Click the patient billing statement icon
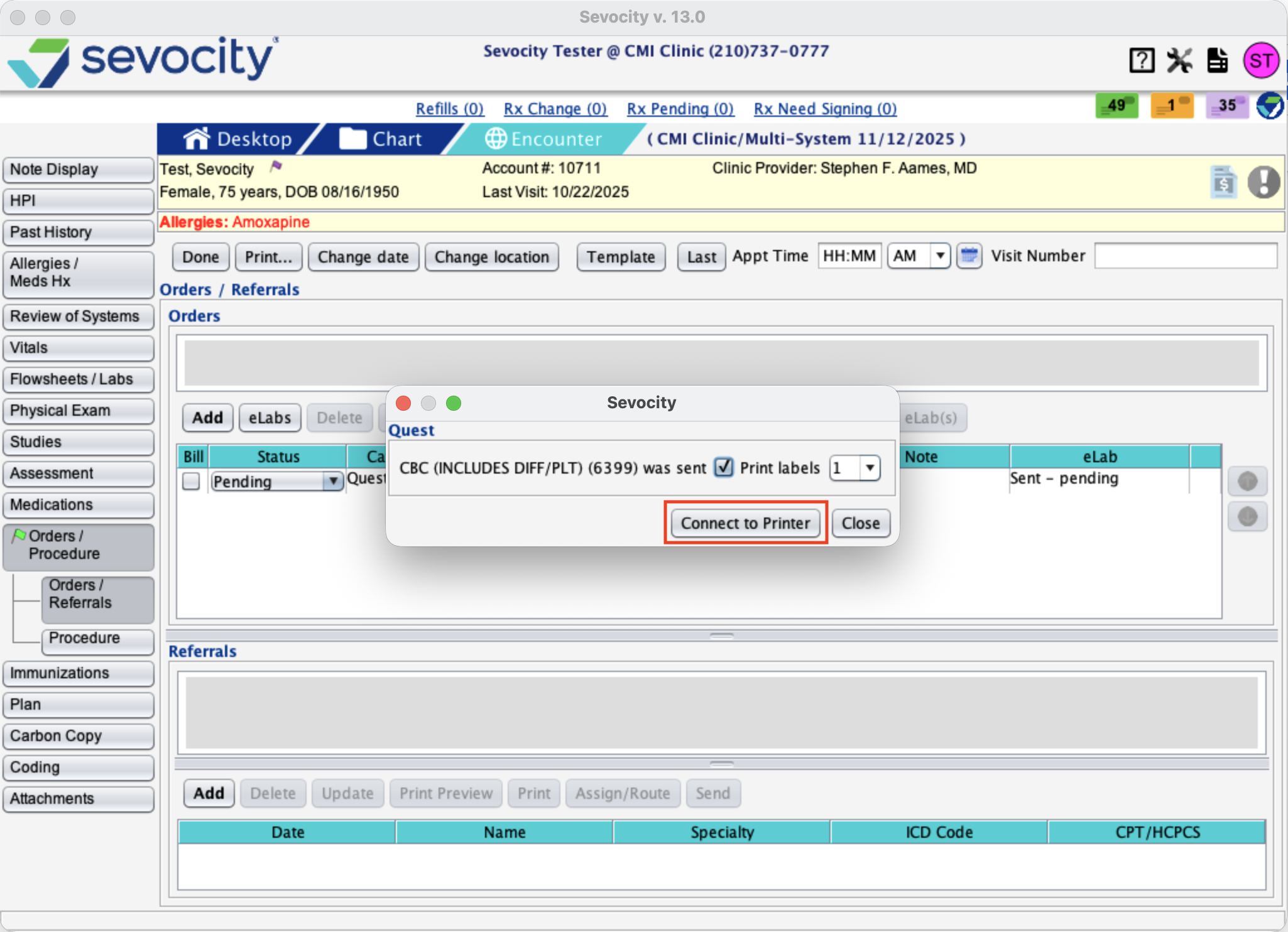 click(1223, 183)
